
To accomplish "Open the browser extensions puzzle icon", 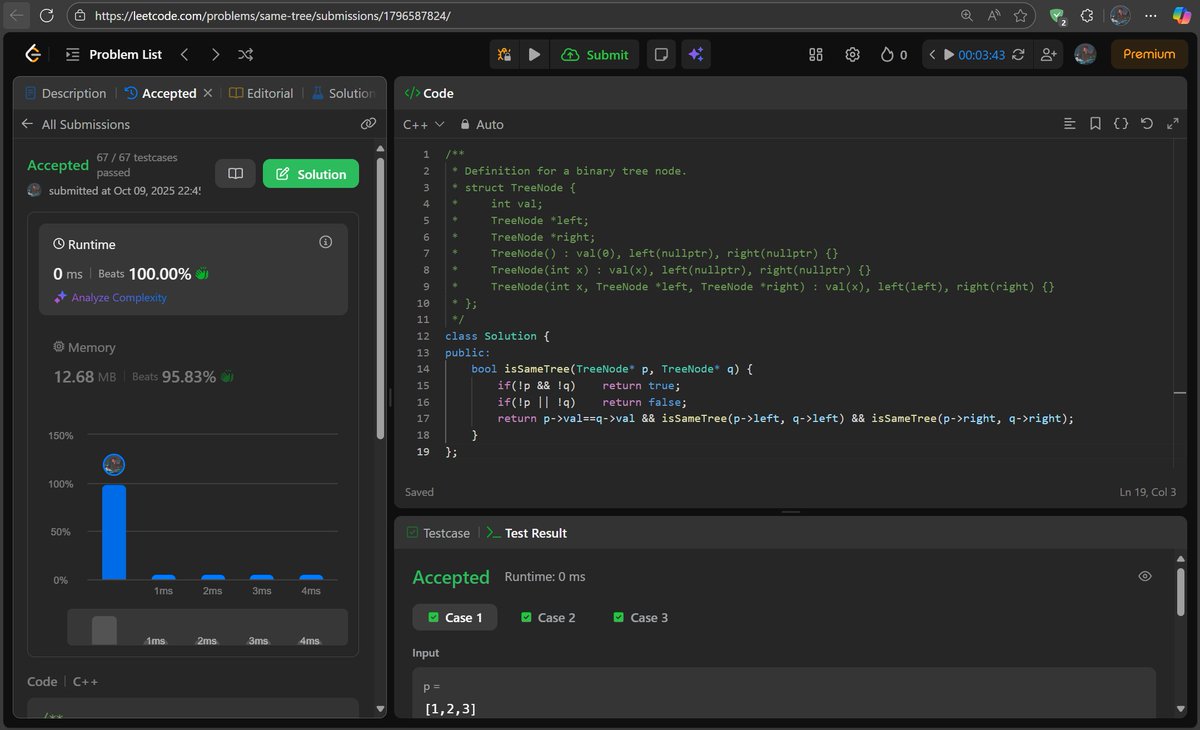I will coord(1087,16).
